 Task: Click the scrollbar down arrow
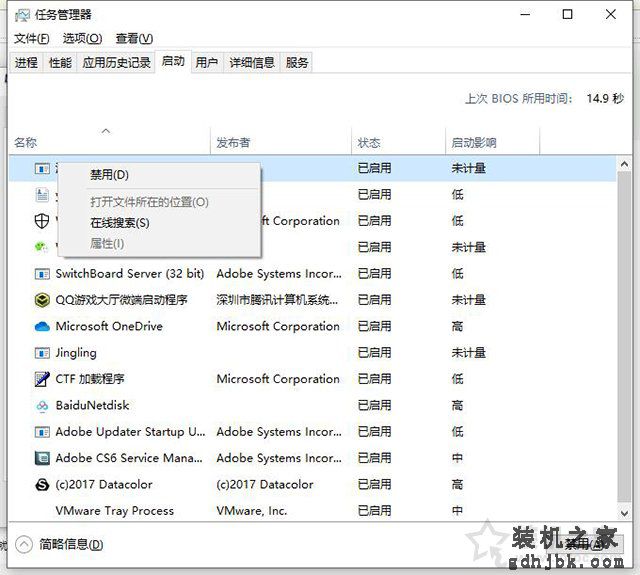(624, 513)
